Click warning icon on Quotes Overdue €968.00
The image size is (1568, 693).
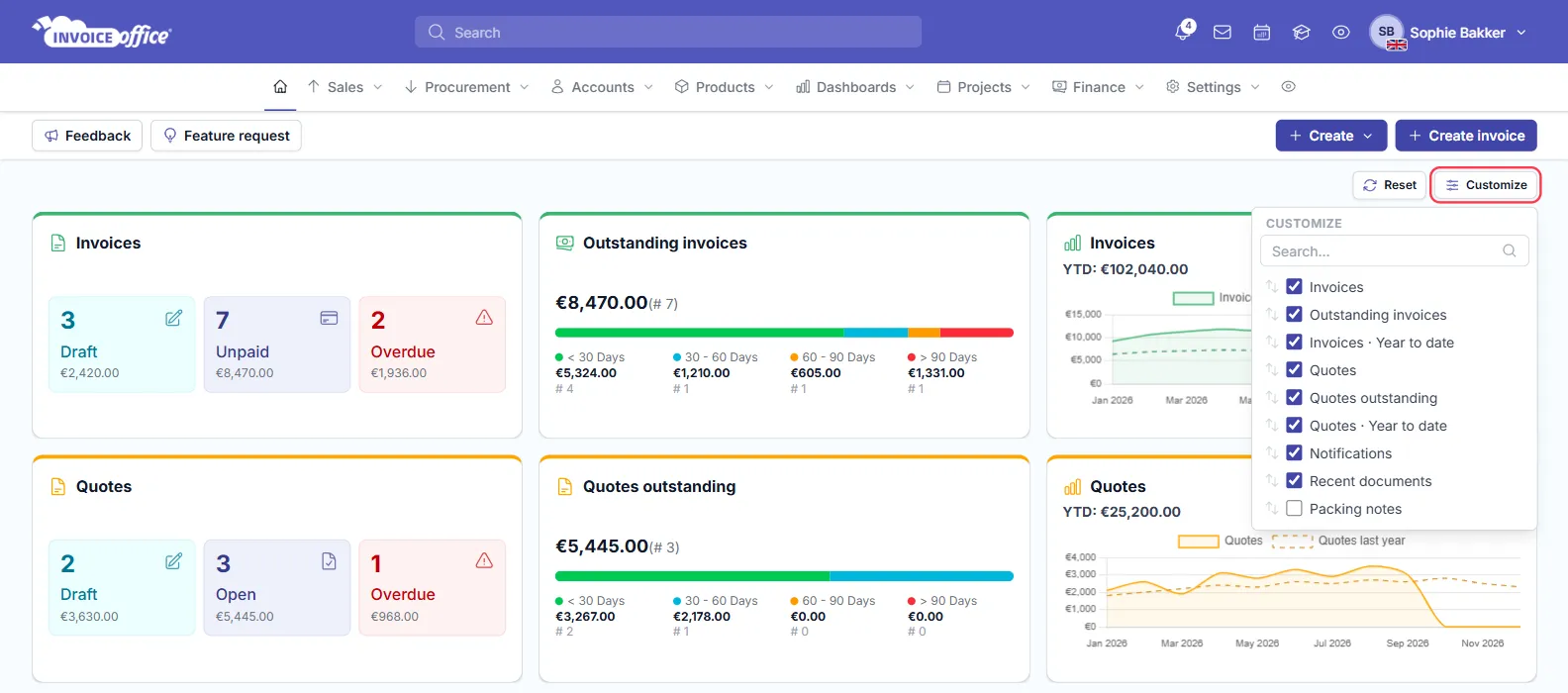[484, 561]
